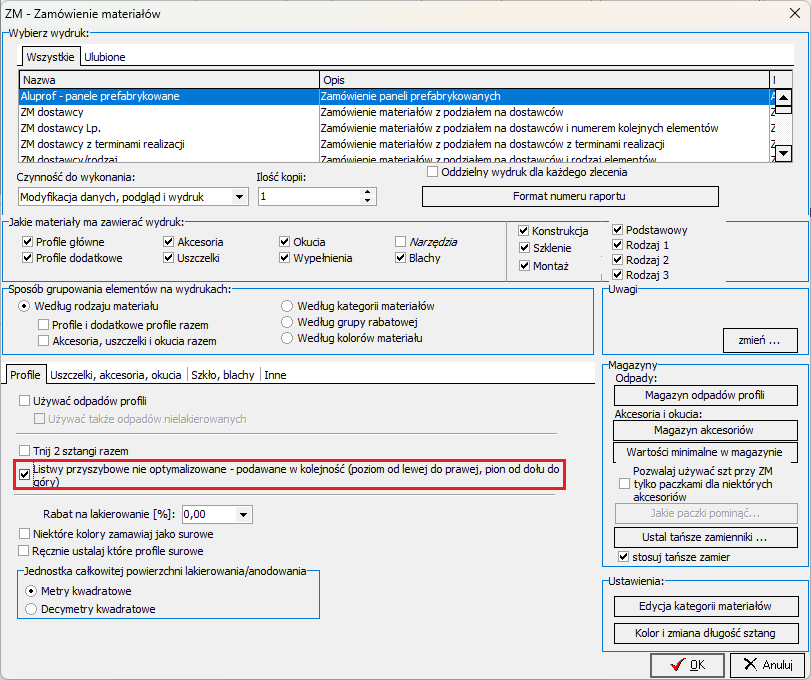Click the Anuluj cancel button
811x680 pixels.
point(765,665)
